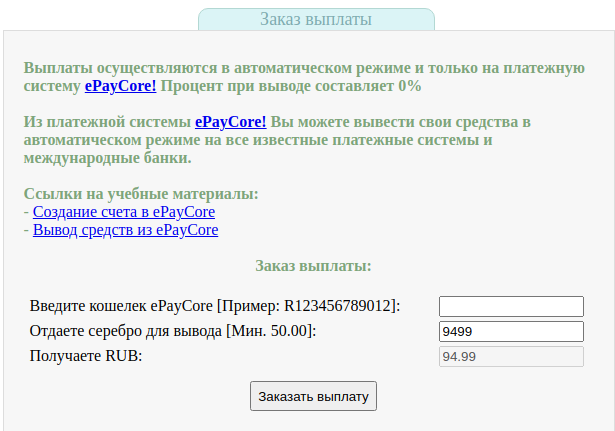Click the text 'Процент при выводе составляет 0%'
The height and width of the screenshot is (431, 615).
tap(291, 86)
